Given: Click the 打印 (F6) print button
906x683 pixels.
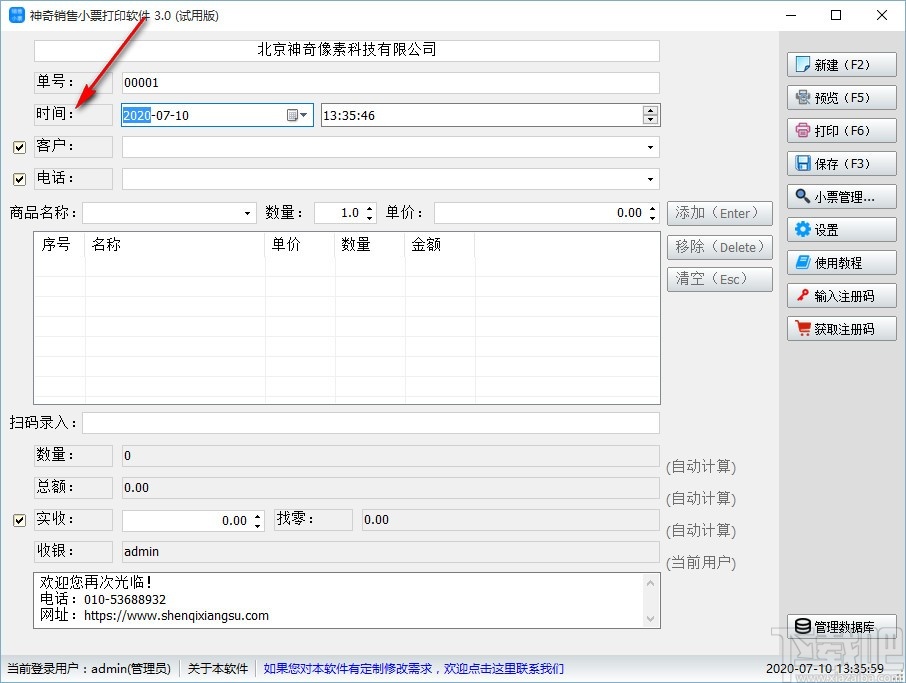Looking at the screenshot, I should point(841,131).
